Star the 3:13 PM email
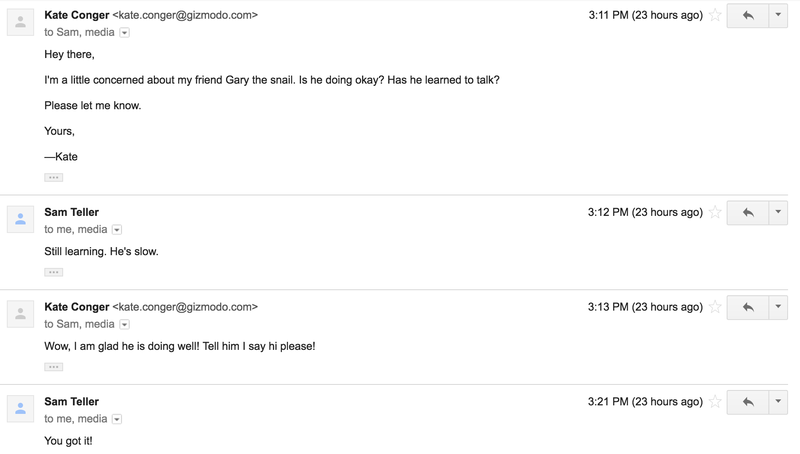Screen dimensions: 800x454 click(715, 307)
